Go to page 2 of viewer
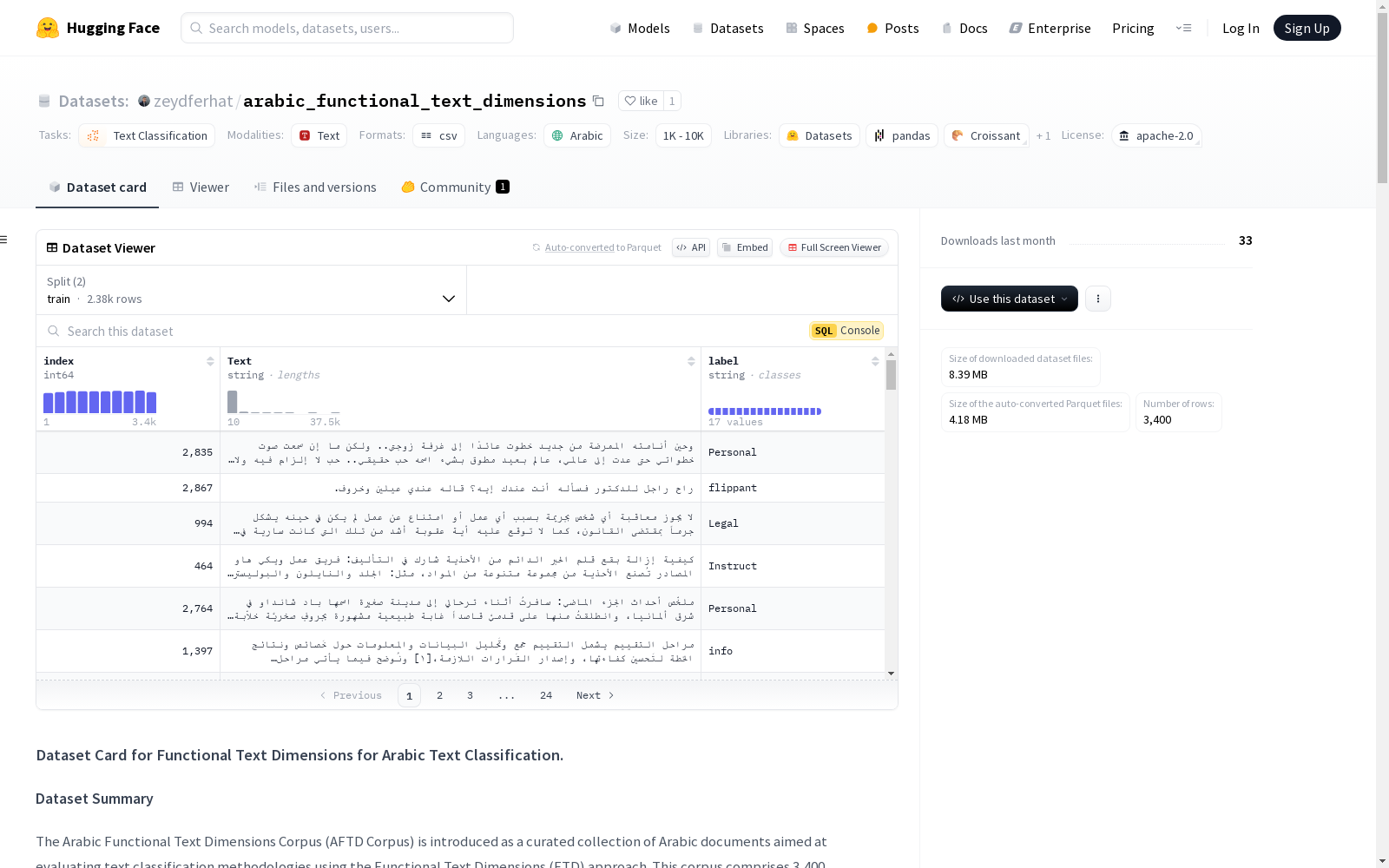Image resolution: width=1389 pixels, height=868 pixels. (x=440, y=695)
